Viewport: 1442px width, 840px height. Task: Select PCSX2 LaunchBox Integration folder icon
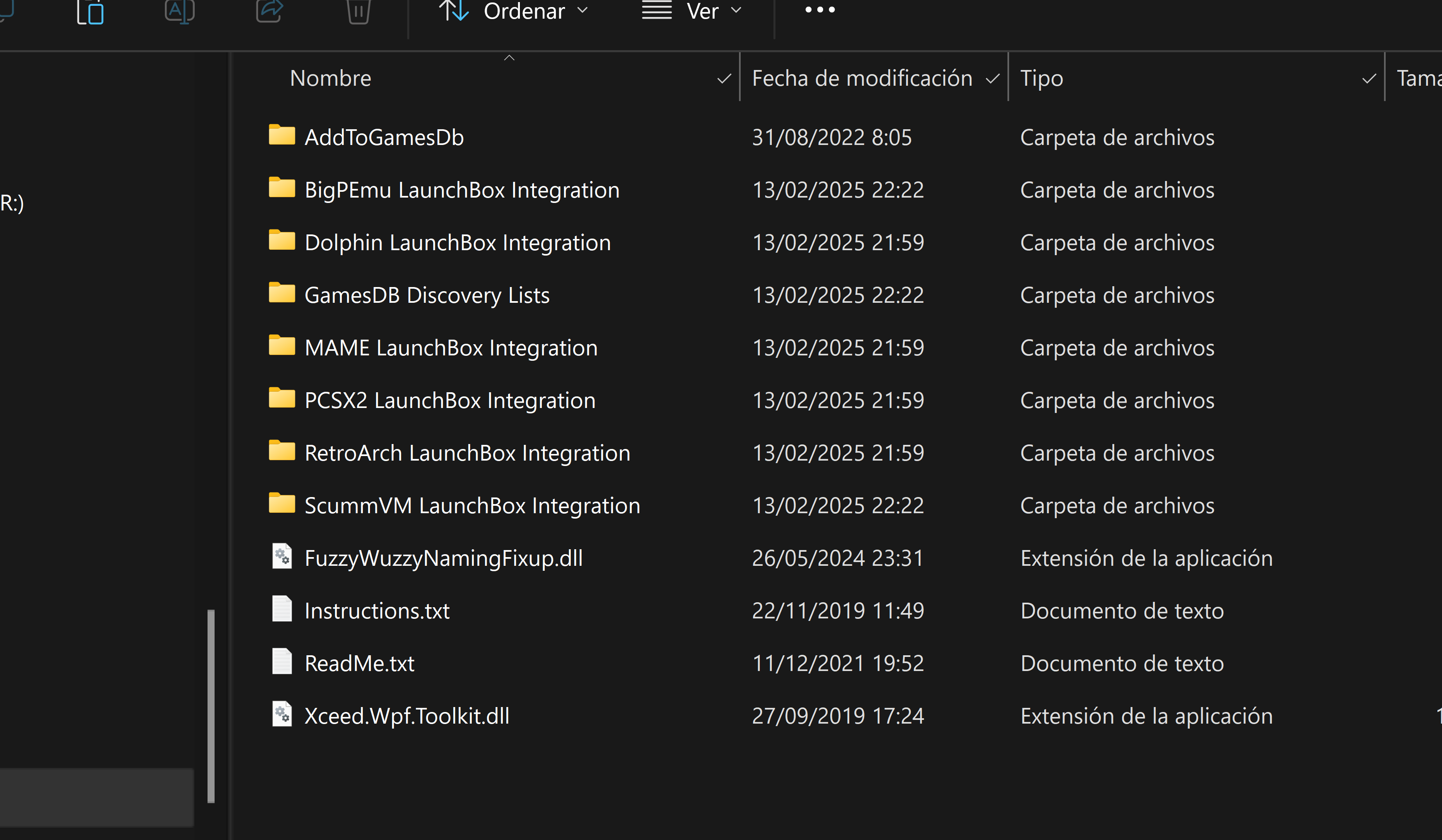[x=282, y=398]
